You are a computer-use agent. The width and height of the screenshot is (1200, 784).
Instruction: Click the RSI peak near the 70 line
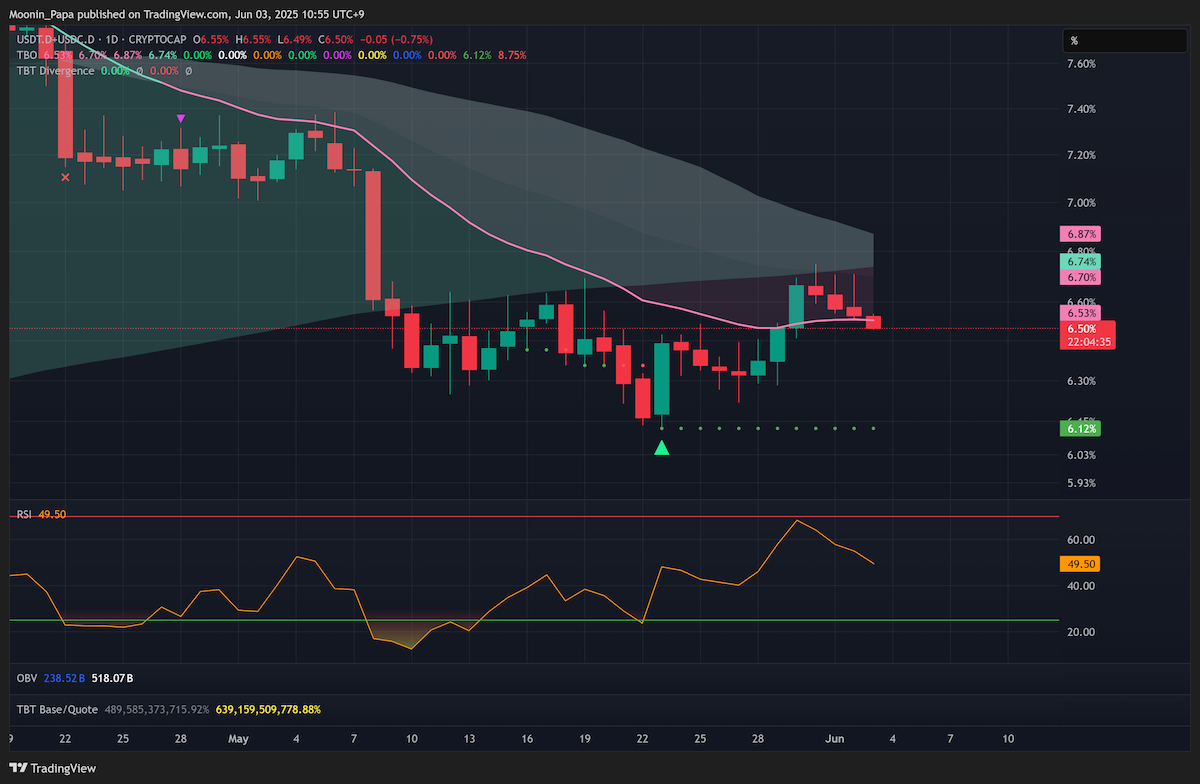coord(796,521)
